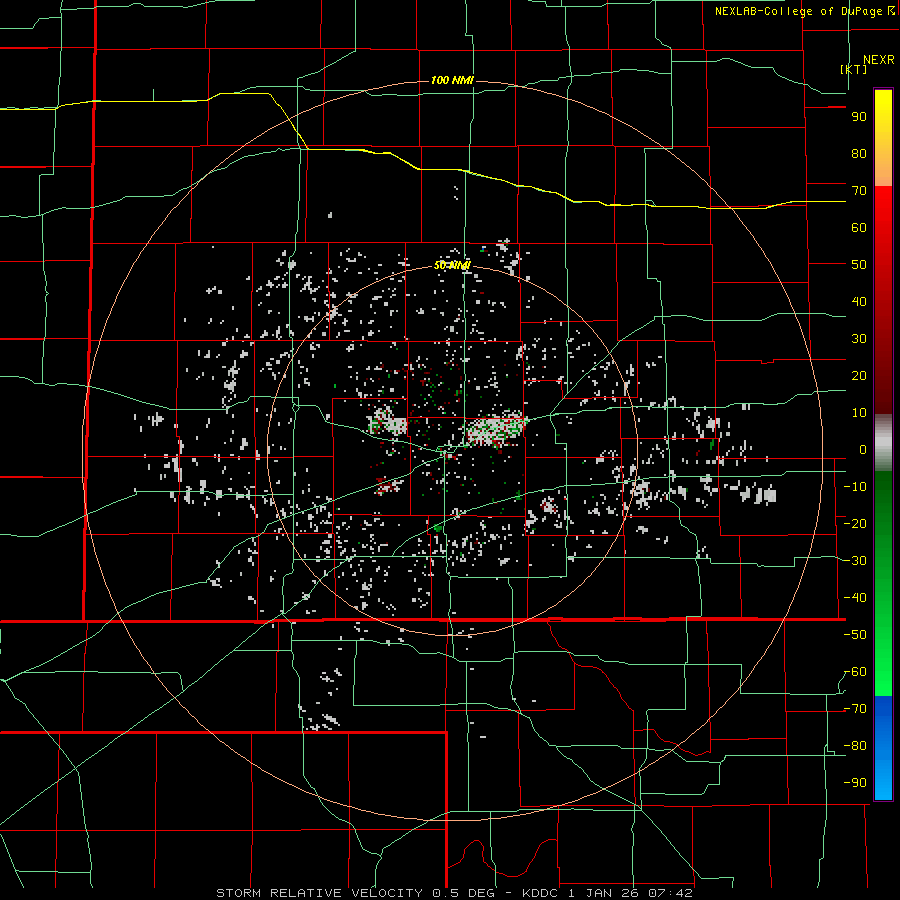Screen dimensions: 900x900
Task: Select the -10 scale value
Action: [x=855, y=487]
